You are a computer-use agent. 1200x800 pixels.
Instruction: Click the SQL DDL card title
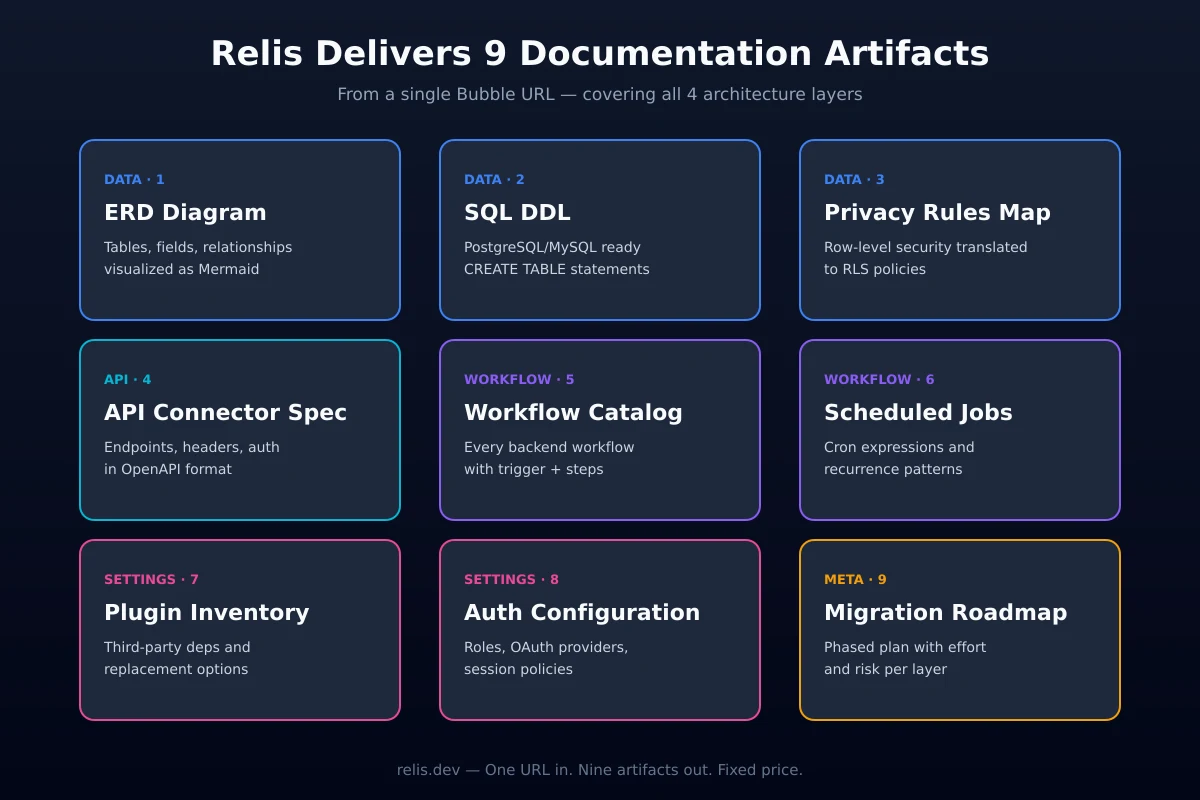pyautogui.click(x=517, y=212)
